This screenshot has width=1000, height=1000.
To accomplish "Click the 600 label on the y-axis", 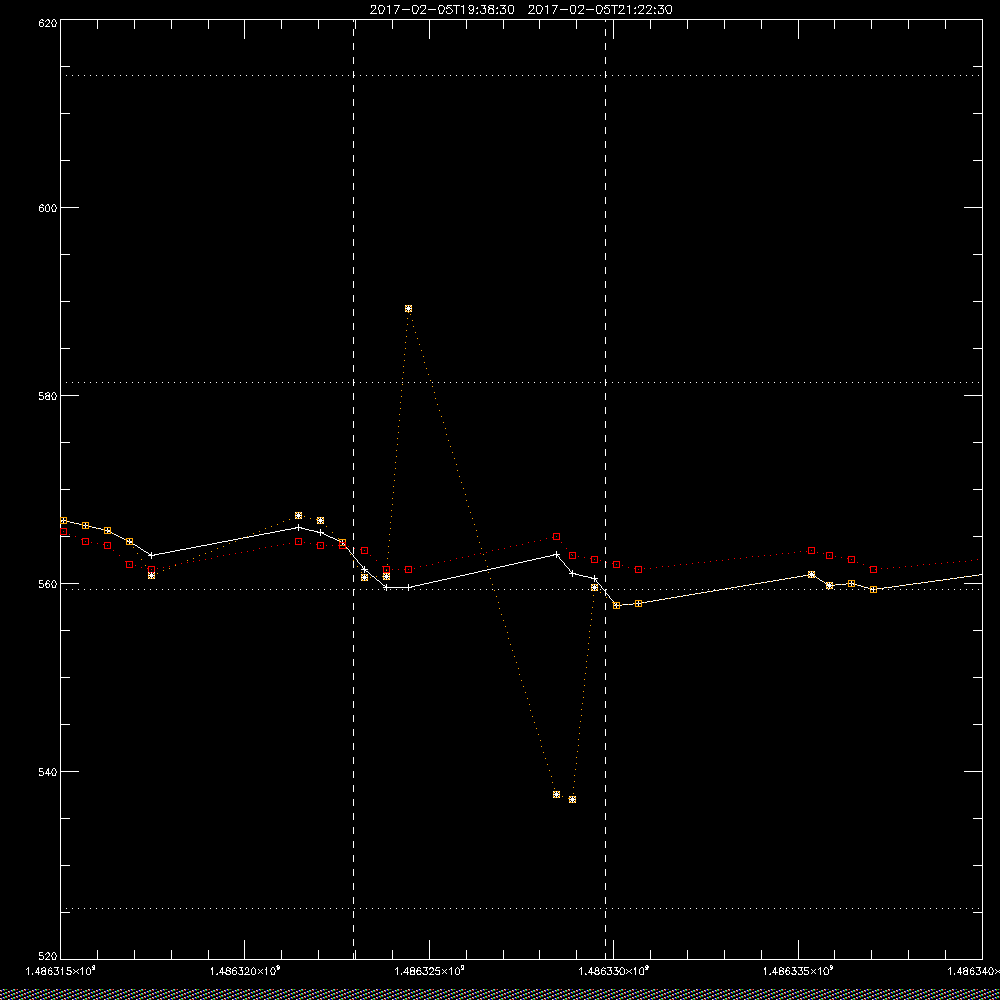I will (x=48, y=208).
